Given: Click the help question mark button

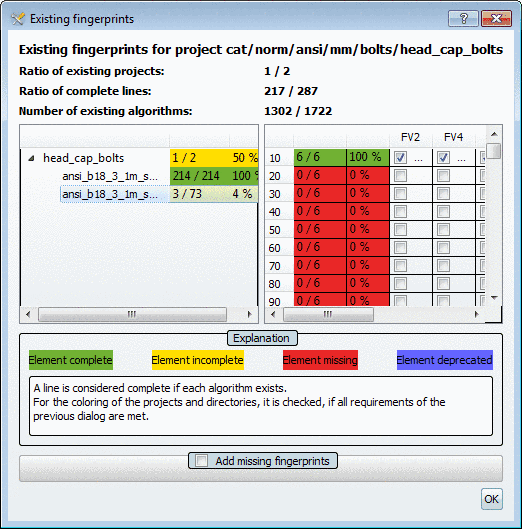Looking at the screenshot, I should (x=463, y=19).
